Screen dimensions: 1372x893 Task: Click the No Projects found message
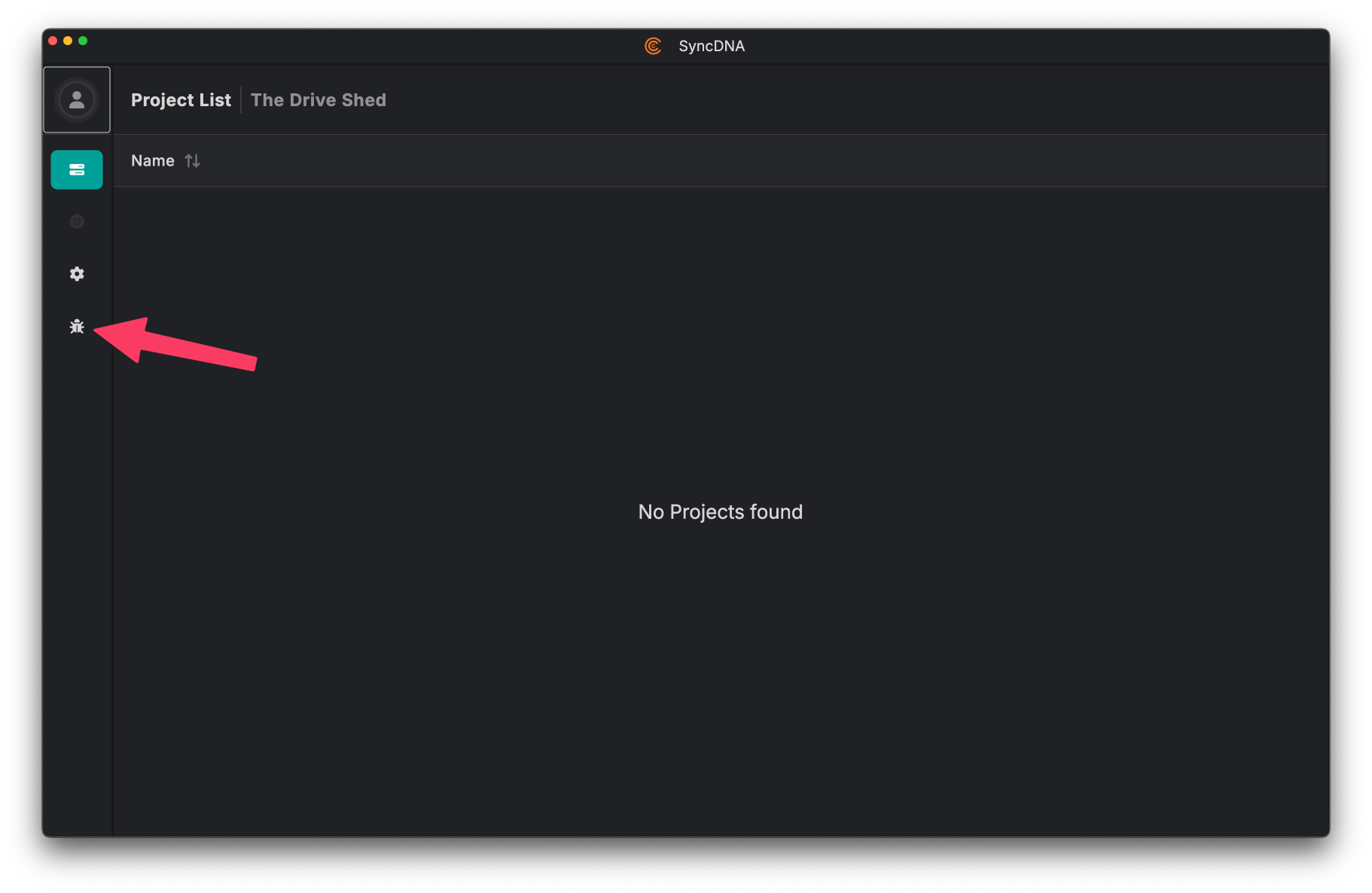coord(720,511)
